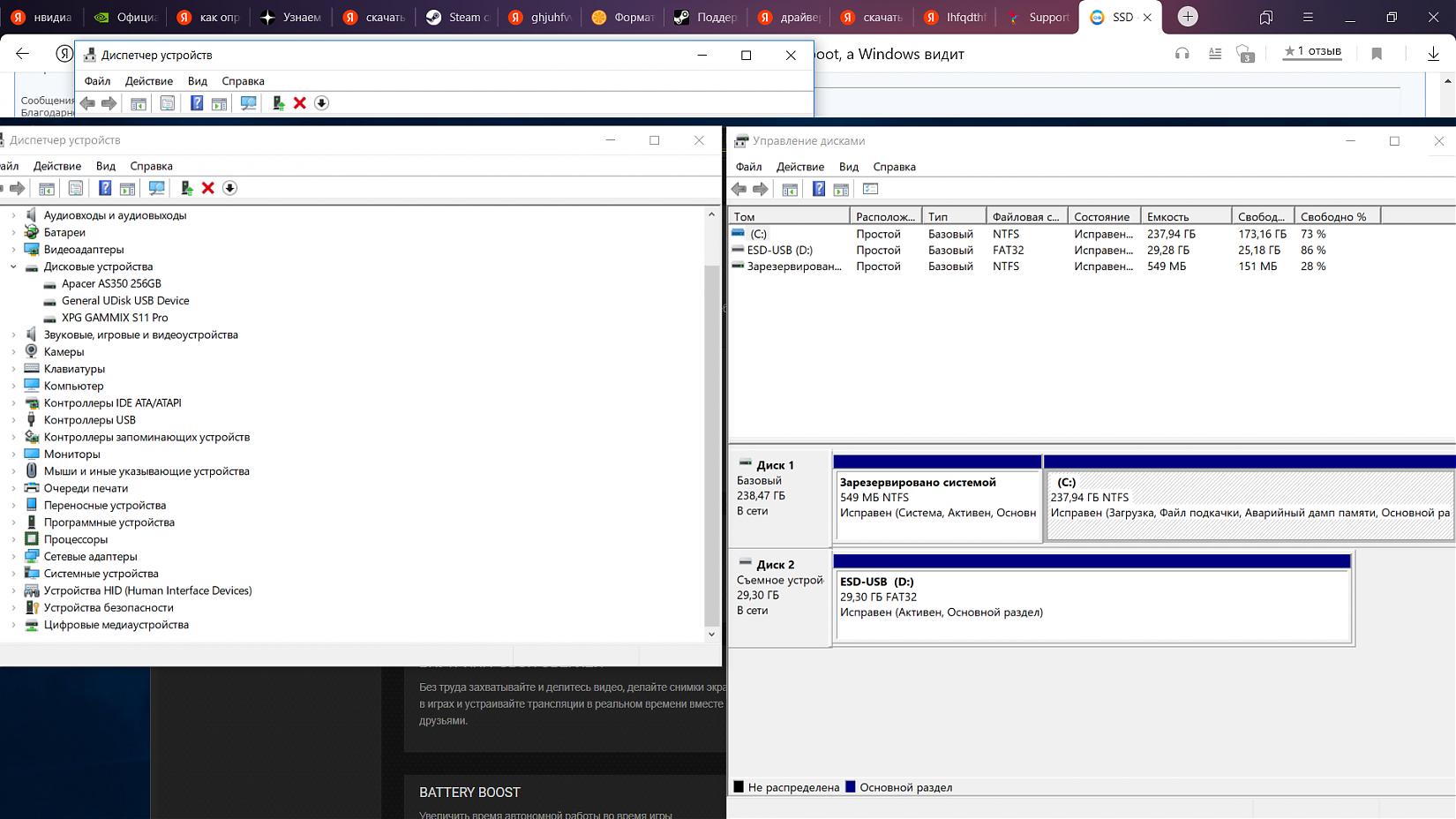Switch to the Steam browser tab
Image resolution: width=1456 pixels, height=819 pixels.
(x=457, y=17)
